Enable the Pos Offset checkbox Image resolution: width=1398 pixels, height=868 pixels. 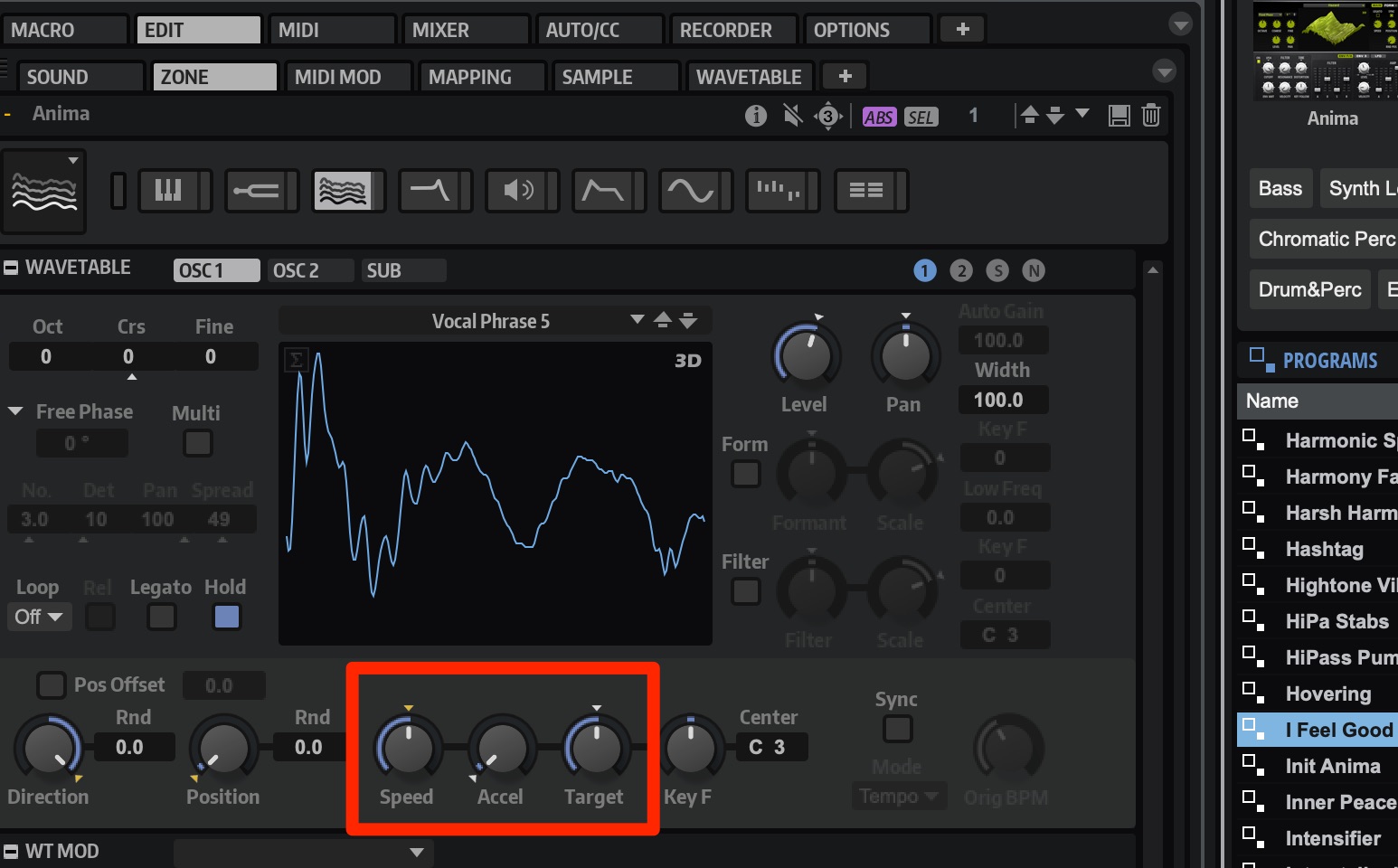coord(52,685)
